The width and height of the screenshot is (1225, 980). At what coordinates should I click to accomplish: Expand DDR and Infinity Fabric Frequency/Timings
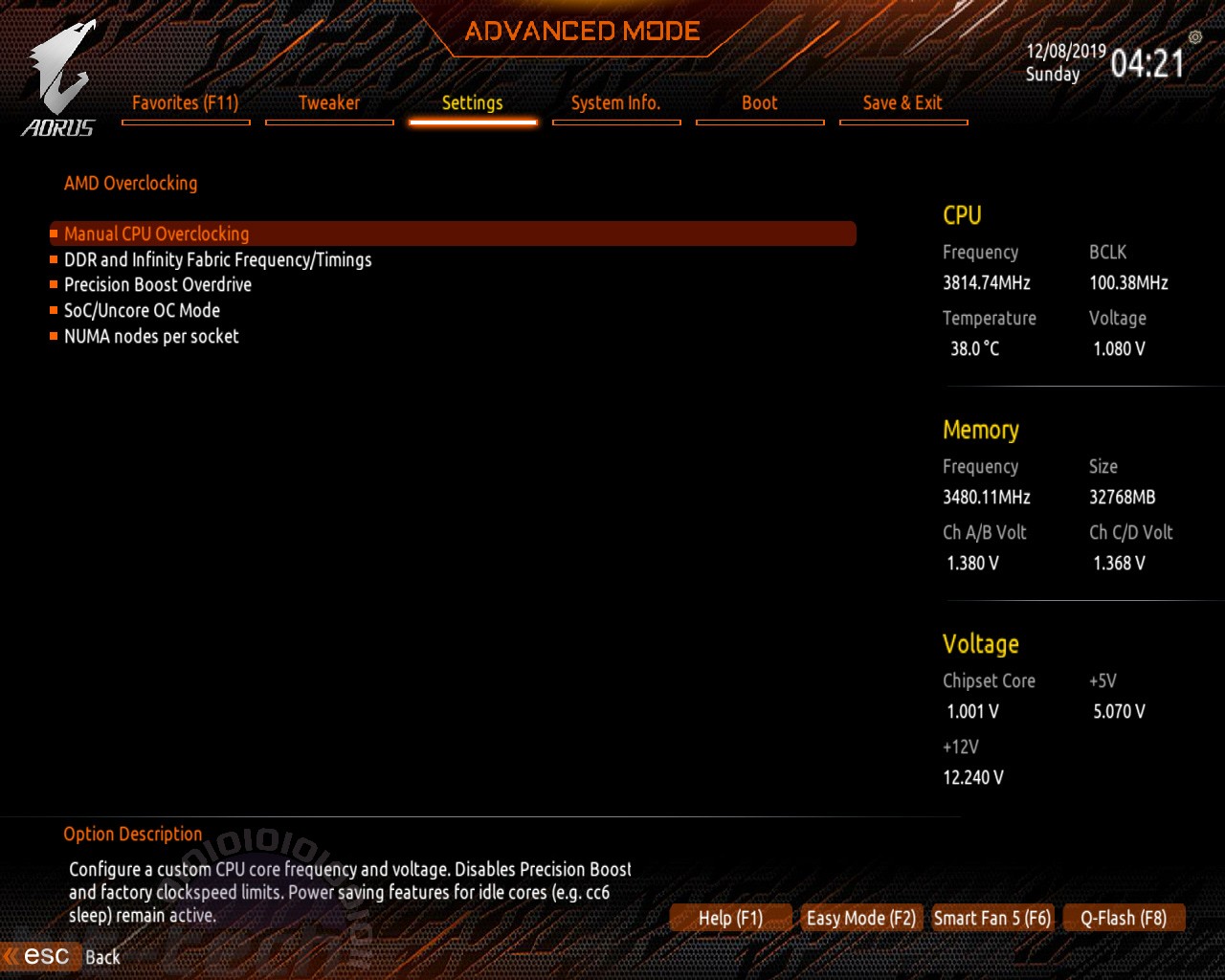tap(217, 259)
